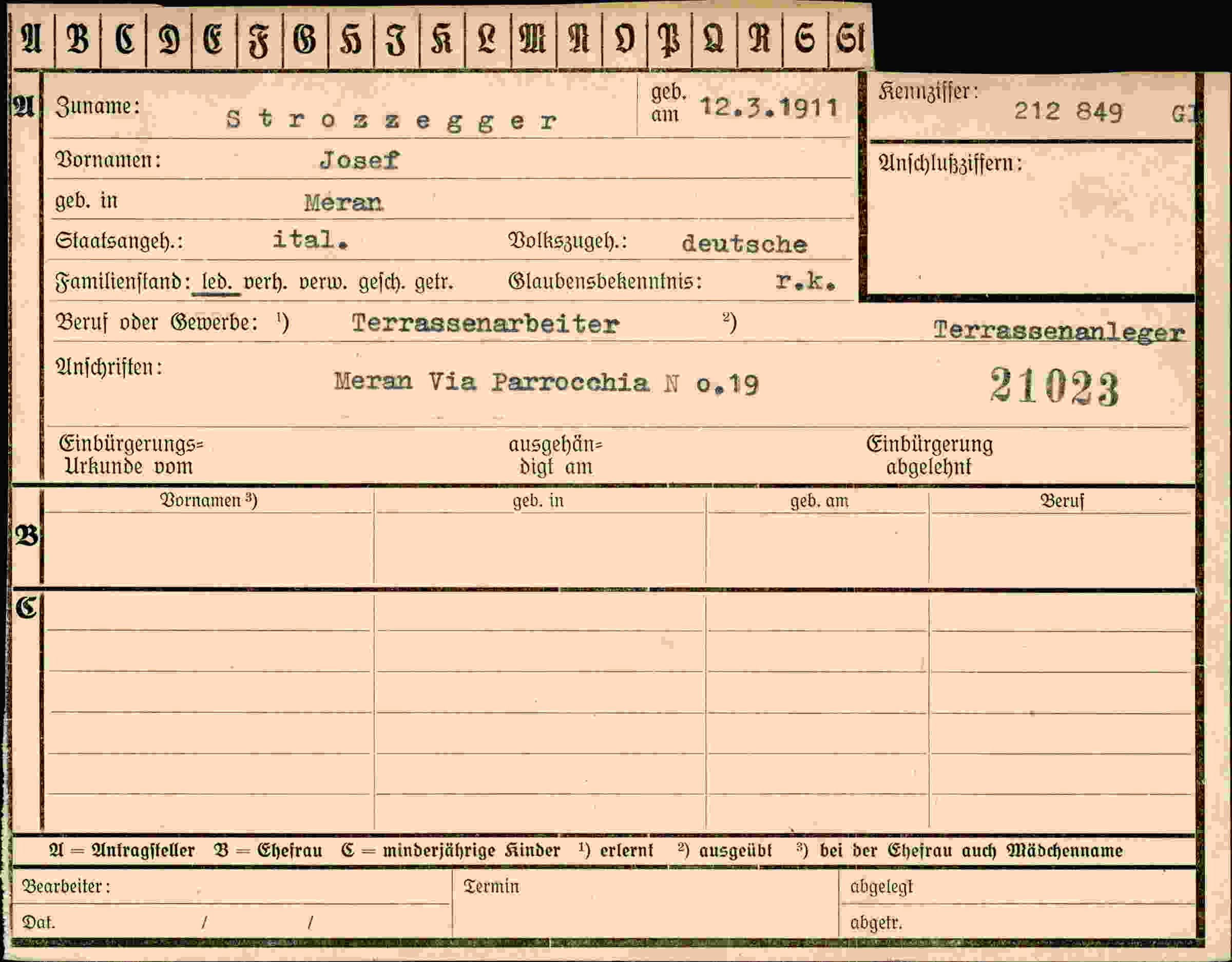Image resolution: width=1232 pixels, height=962 pixels.
Task: Click the 'abgelegt' field label
Action: 881,887
